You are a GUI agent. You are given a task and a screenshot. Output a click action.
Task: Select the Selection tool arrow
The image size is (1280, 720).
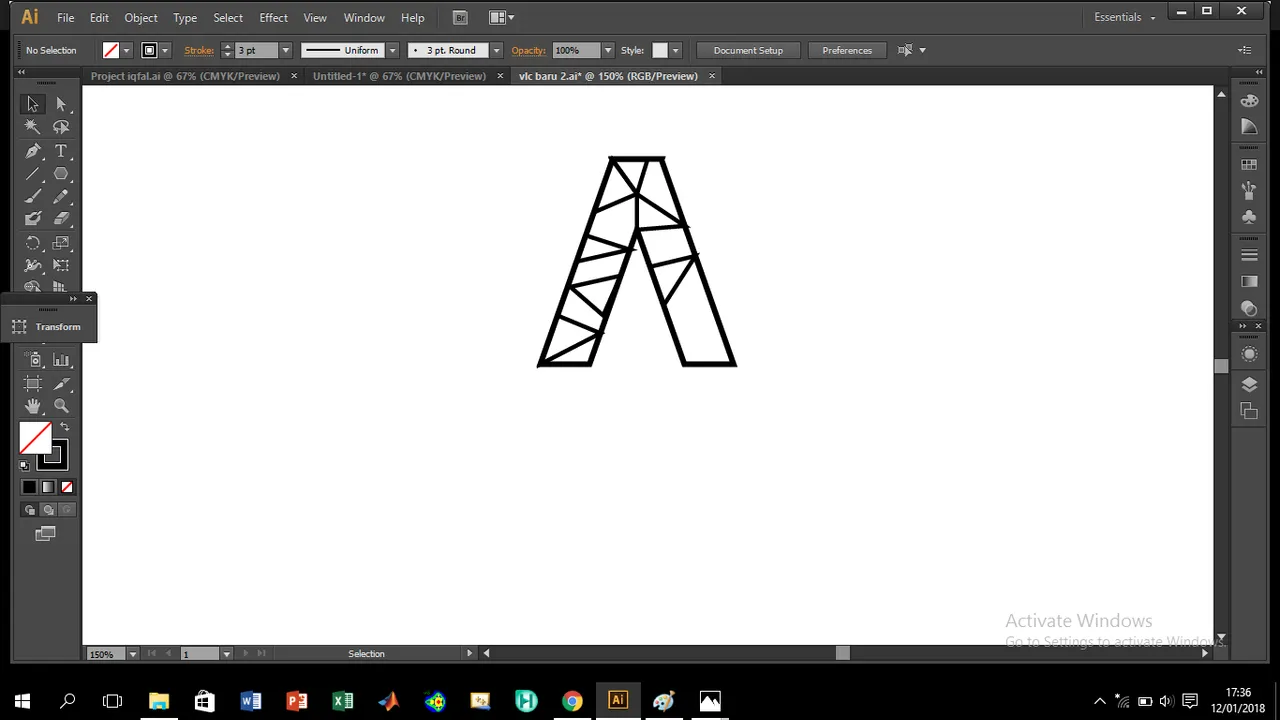[32, 104]
